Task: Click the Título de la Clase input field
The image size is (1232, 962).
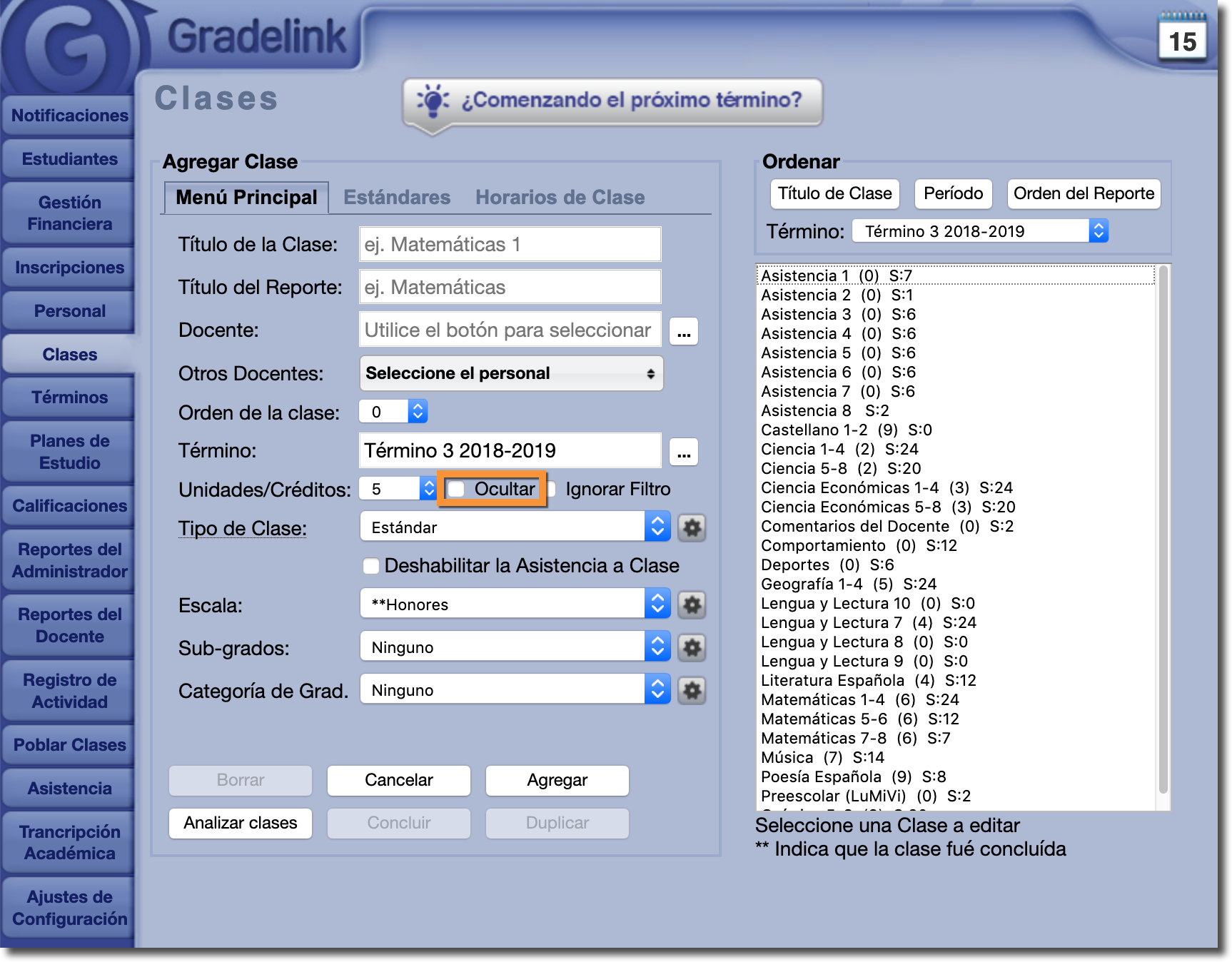Action: [510, 245]
